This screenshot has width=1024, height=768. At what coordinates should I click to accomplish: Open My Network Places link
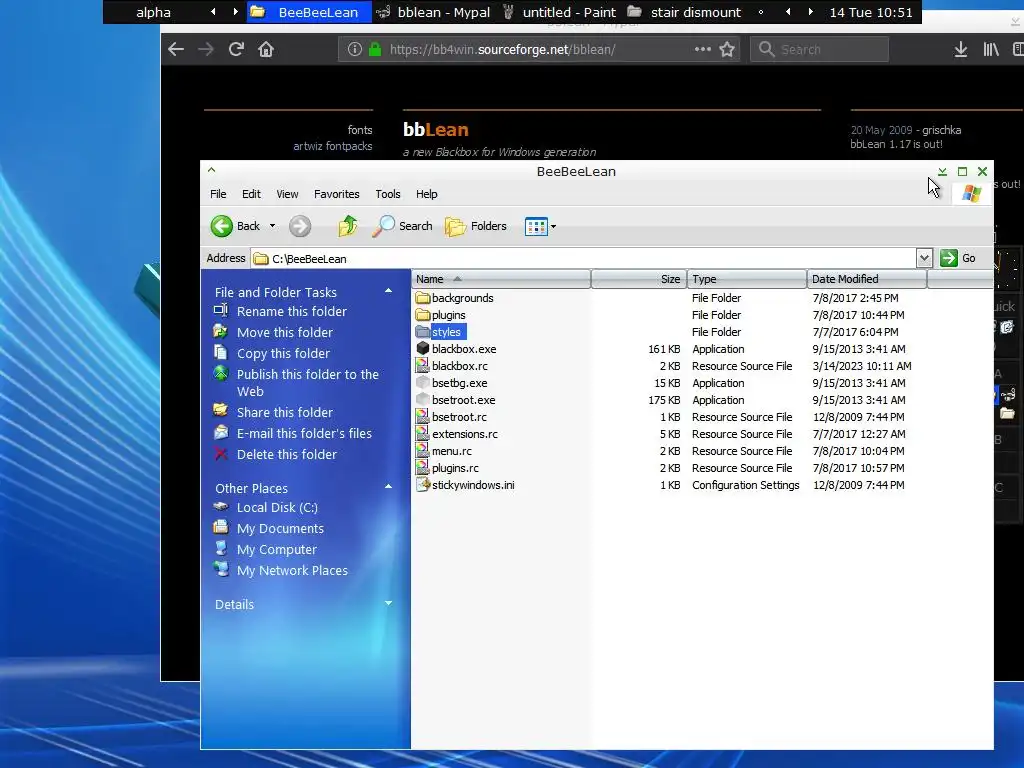(292, 570)
